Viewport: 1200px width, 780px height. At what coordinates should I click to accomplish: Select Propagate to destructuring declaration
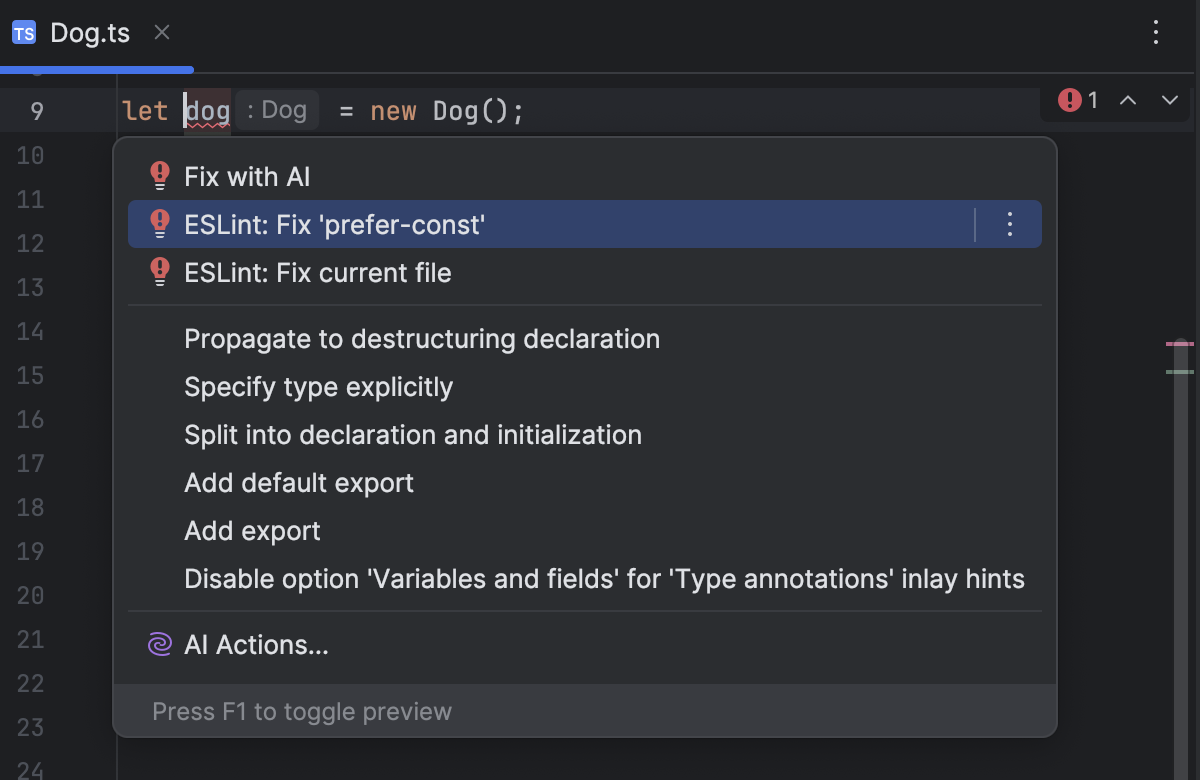[x=421, y=339]
